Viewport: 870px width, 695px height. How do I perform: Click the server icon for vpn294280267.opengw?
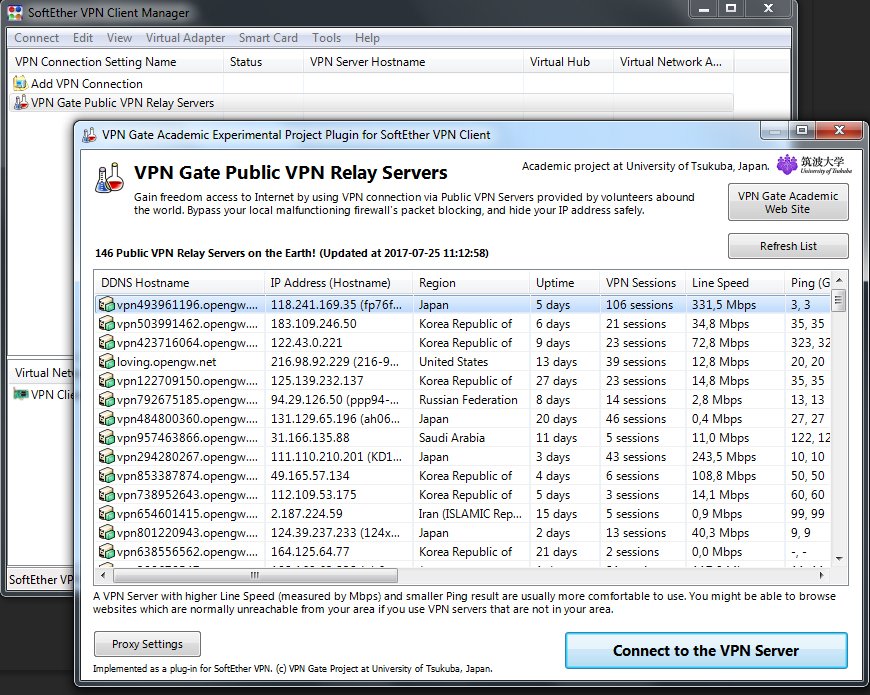(106, 456)
